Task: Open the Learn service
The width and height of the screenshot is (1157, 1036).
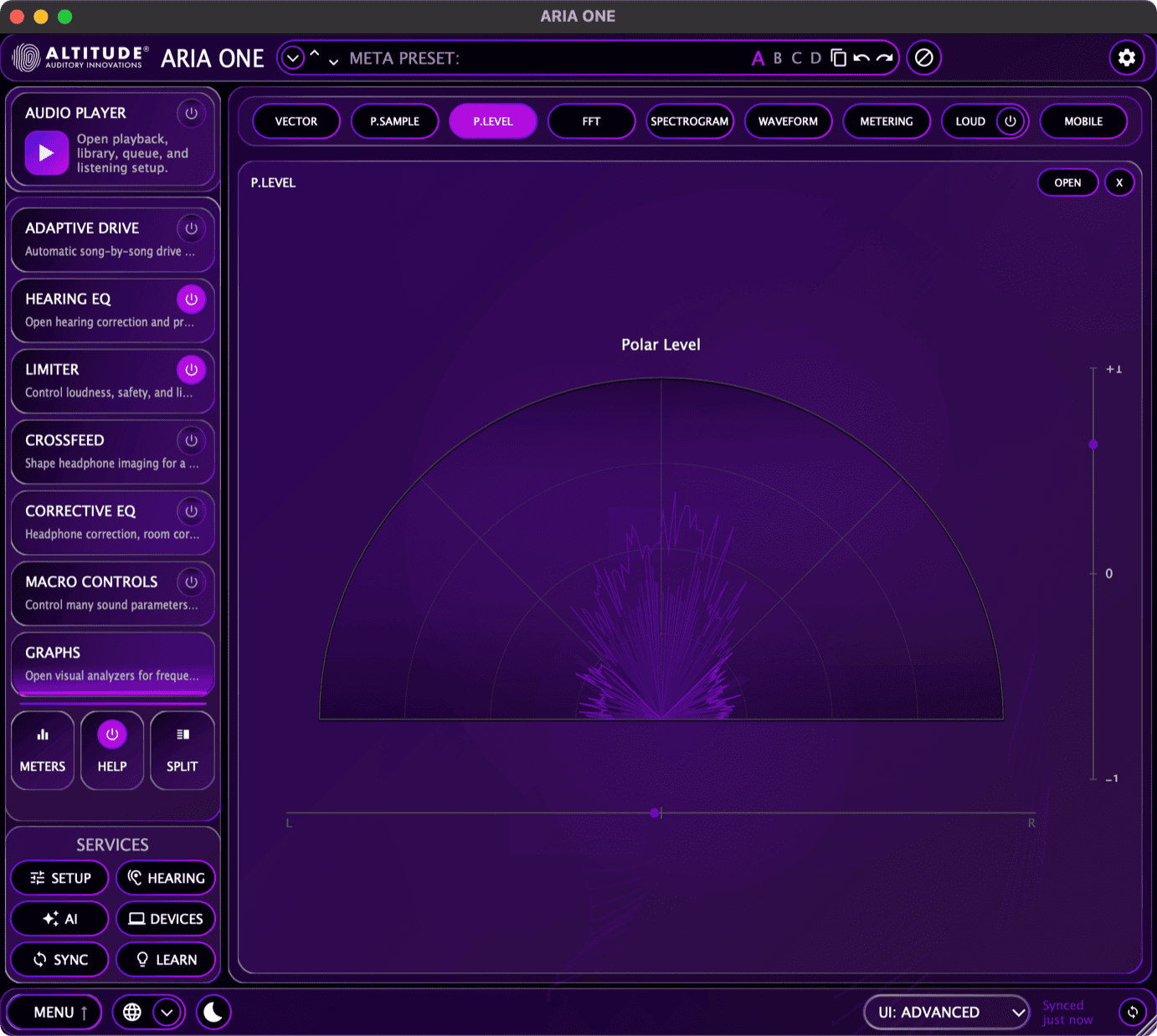Action: (x=166, y=960)
